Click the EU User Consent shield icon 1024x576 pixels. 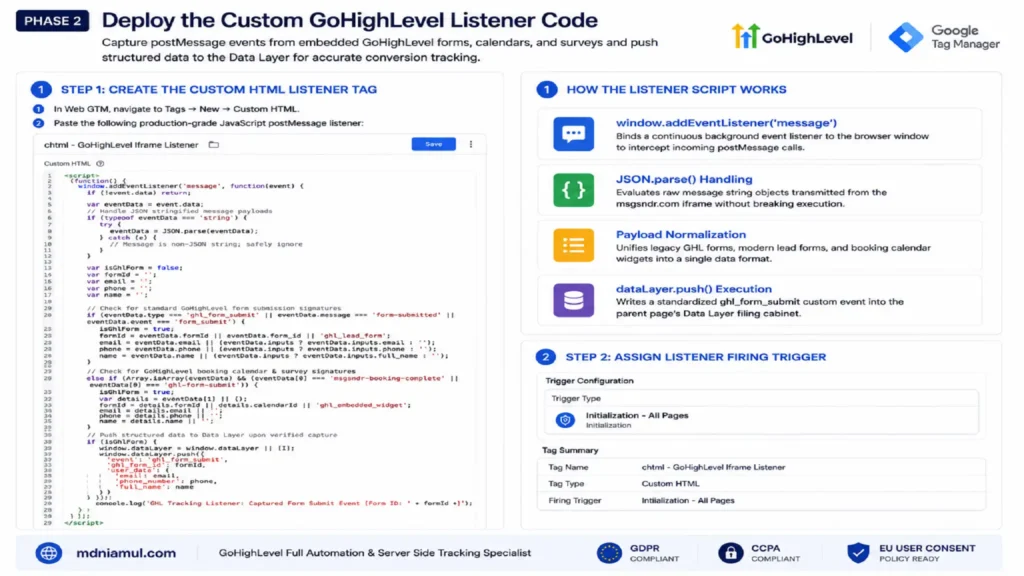pos(858,553)
